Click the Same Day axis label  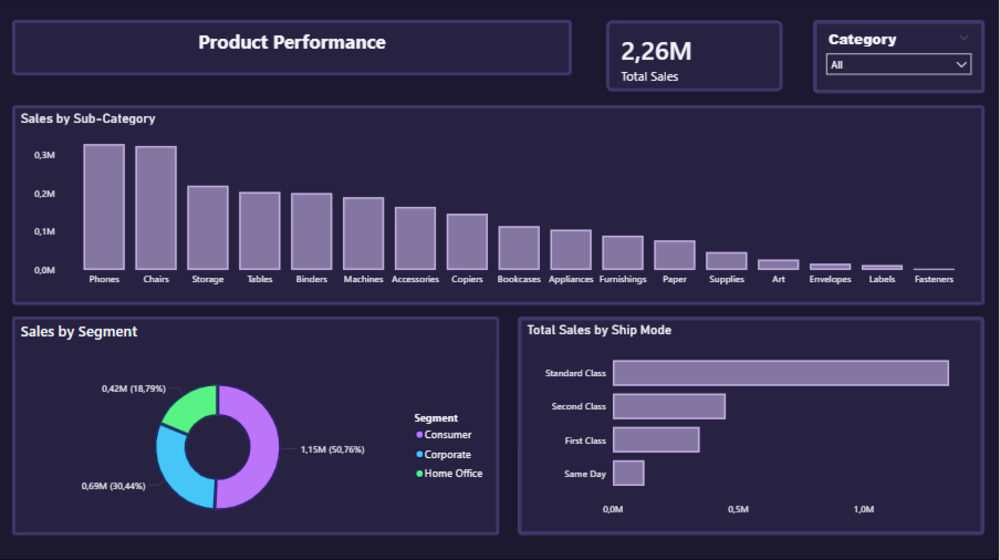(x=585, y=474)
